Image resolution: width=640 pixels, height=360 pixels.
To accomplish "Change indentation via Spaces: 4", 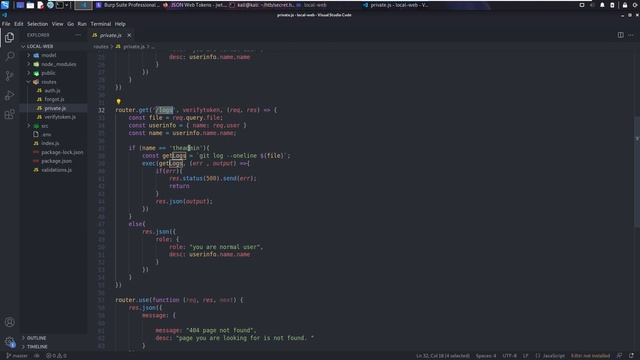I will [x=486, y=356].
